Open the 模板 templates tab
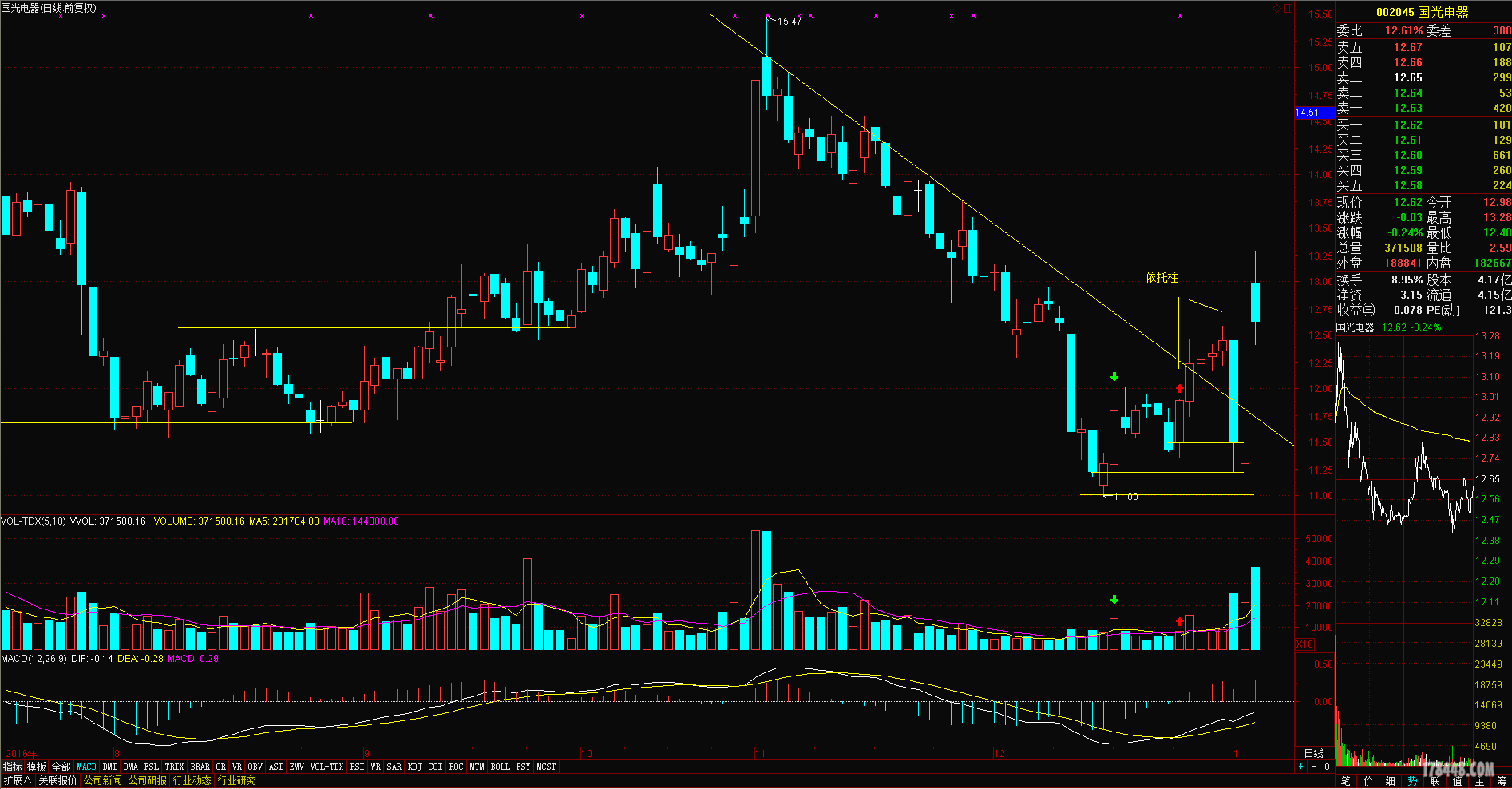1512x789 pixels. tap(37, 767)
